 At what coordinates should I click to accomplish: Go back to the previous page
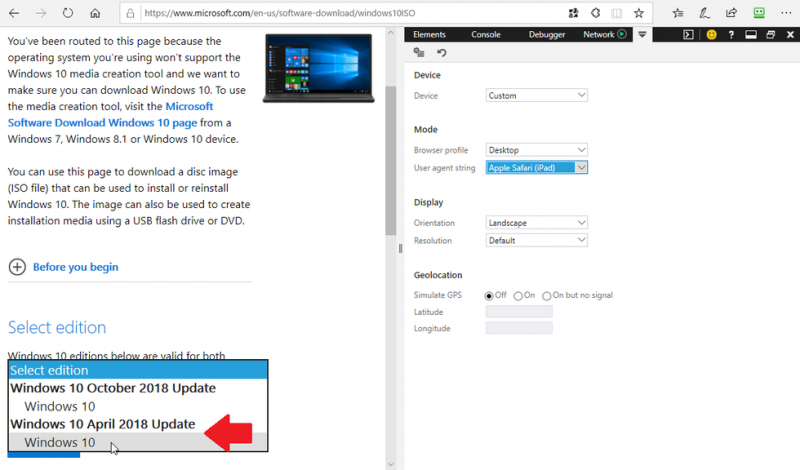(14, 13)
